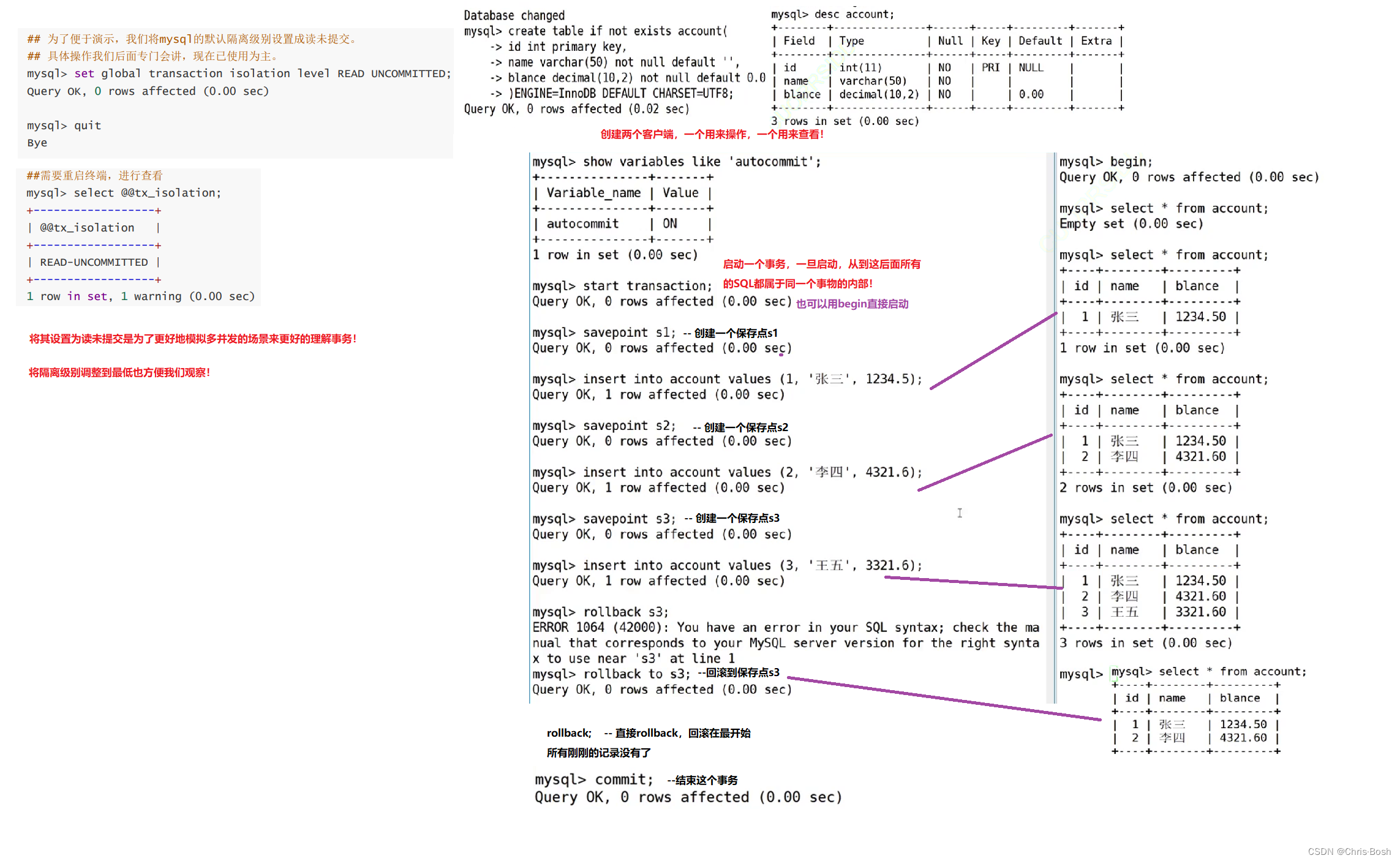1400x861 pixels.
Task: Click the '3321.60' balance cell
Action: coord(1200,612)
